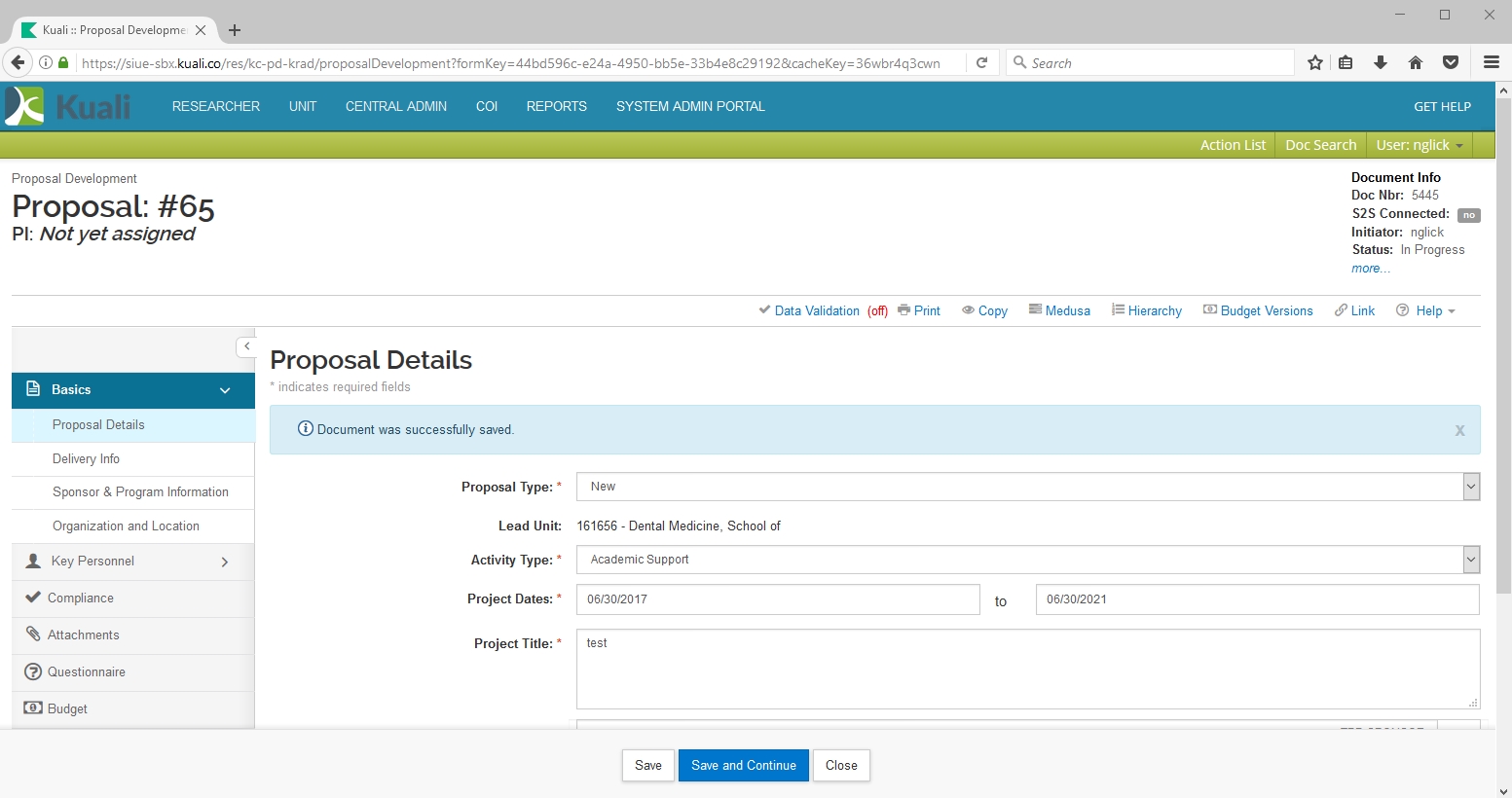
Task: Bookmark page with star icon
Action: 1315,63
